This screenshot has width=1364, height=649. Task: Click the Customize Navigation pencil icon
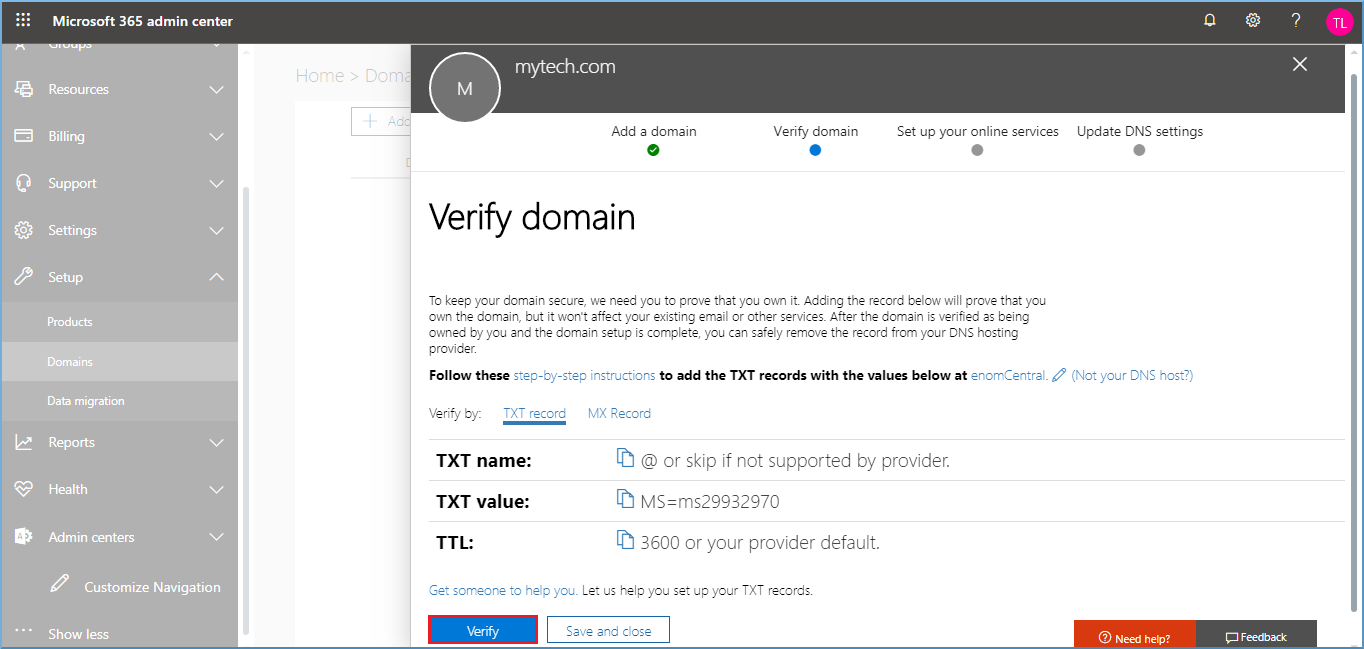[60, 585]
